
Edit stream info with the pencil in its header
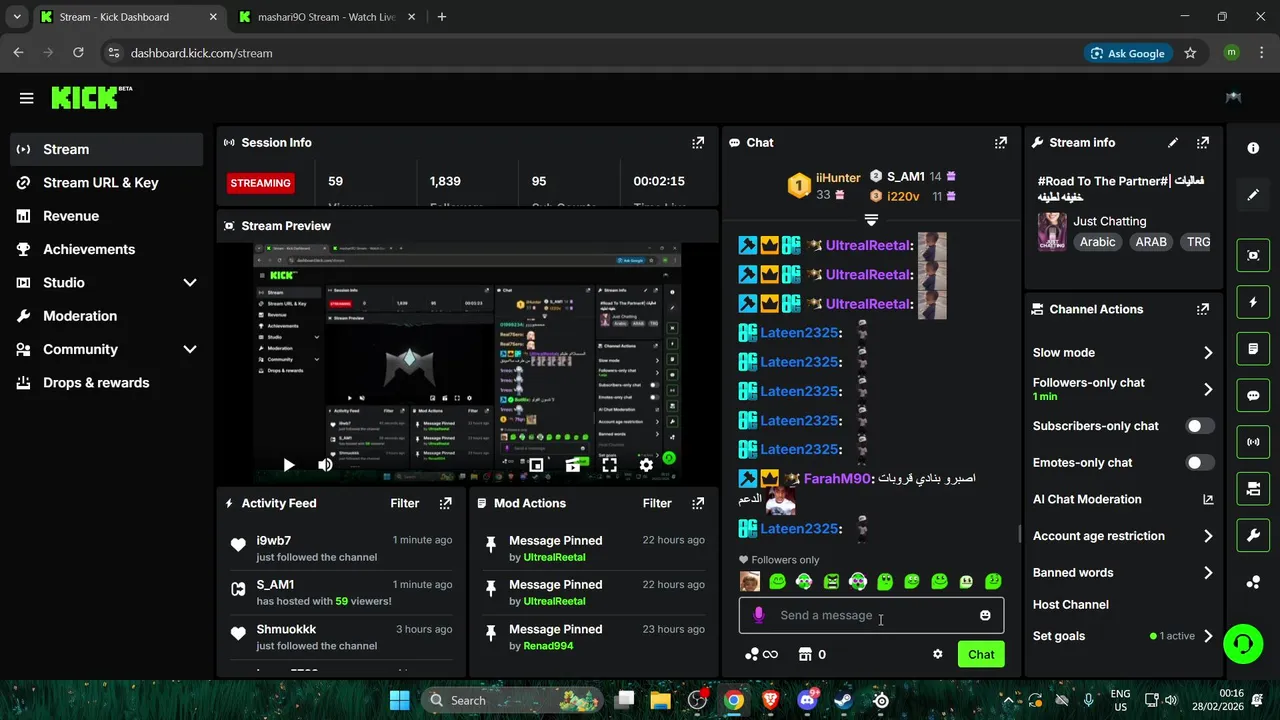pos(1173,143)
